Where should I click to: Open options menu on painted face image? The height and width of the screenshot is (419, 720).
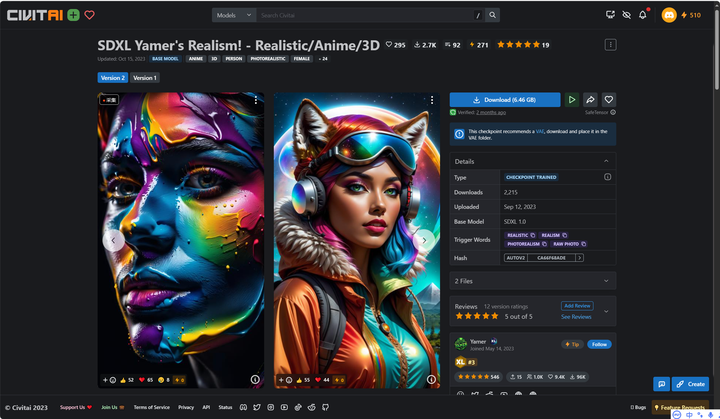[x=256, y=100]
